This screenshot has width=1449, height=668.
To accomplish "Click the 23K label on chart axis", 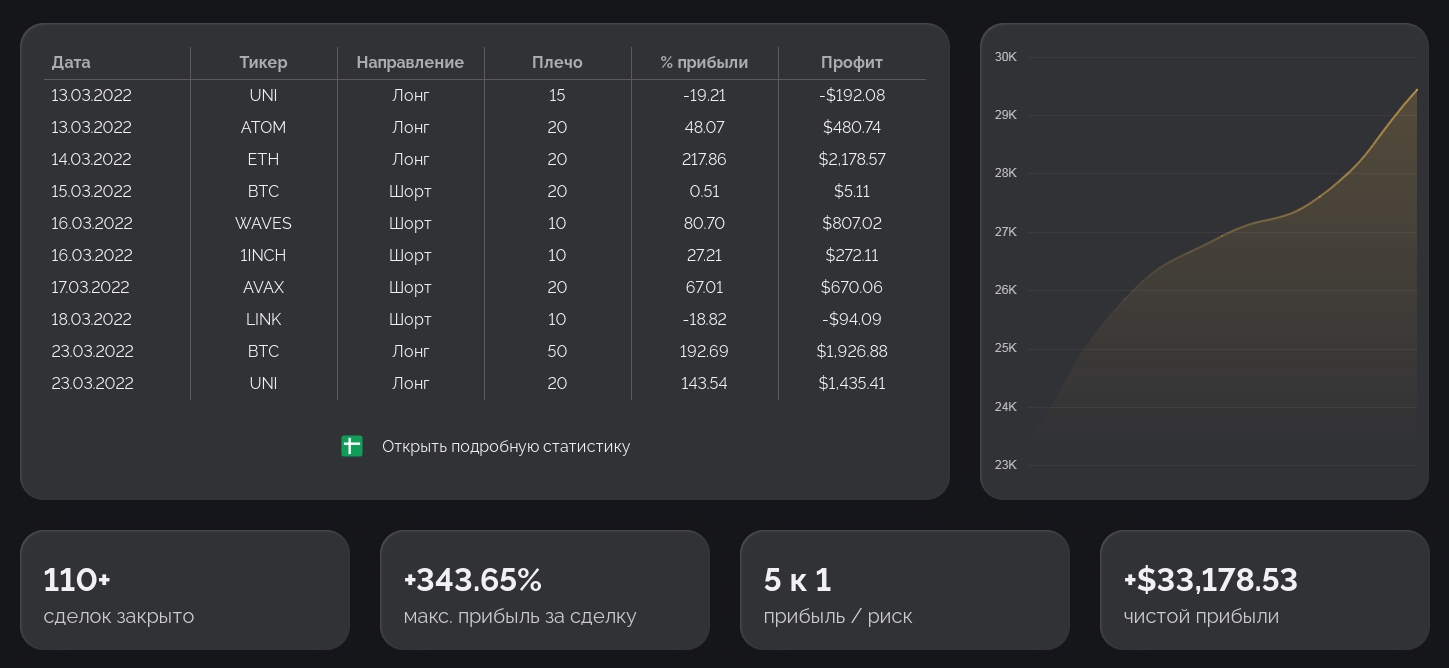I will coord(1005,465).
